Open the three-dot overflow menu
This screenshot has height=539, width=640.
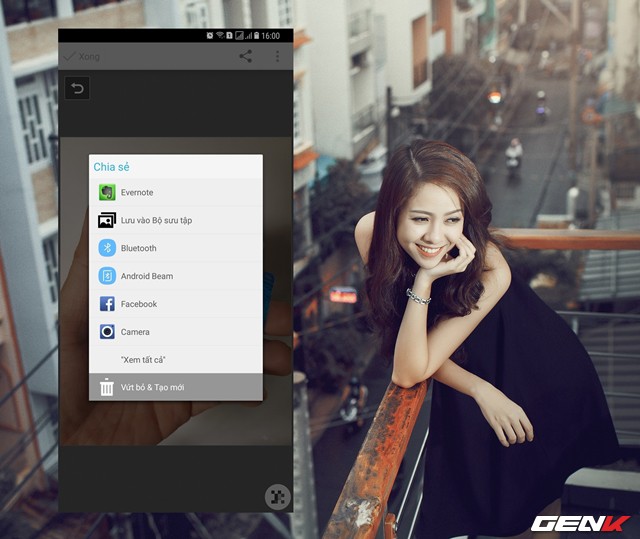pos(277,56)
